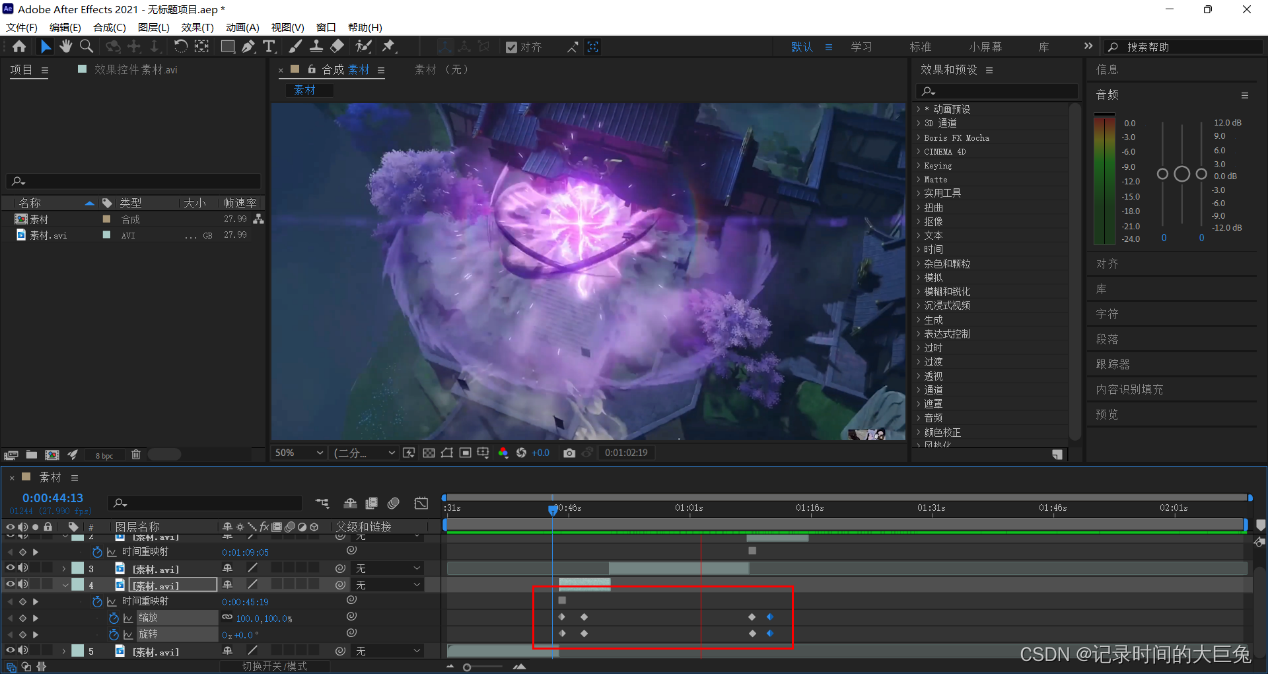Image resolution: width=1268 pixels, height=674 pixels.
Task: Click the new composition icon in Project panel
Action: click(52, 454)
